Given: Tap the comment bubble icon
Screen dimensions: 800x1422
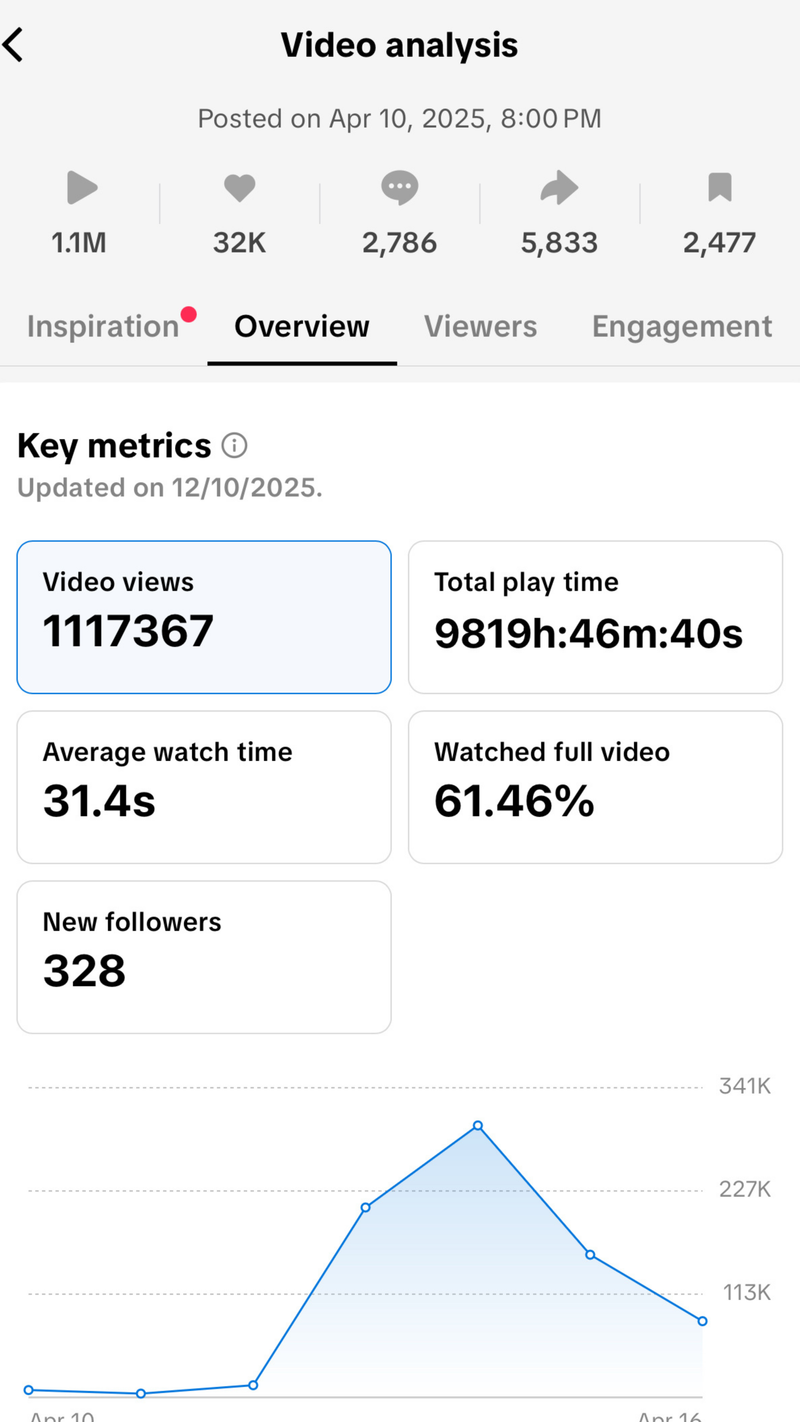Looking at the screenshot, I should click(400, 188).
